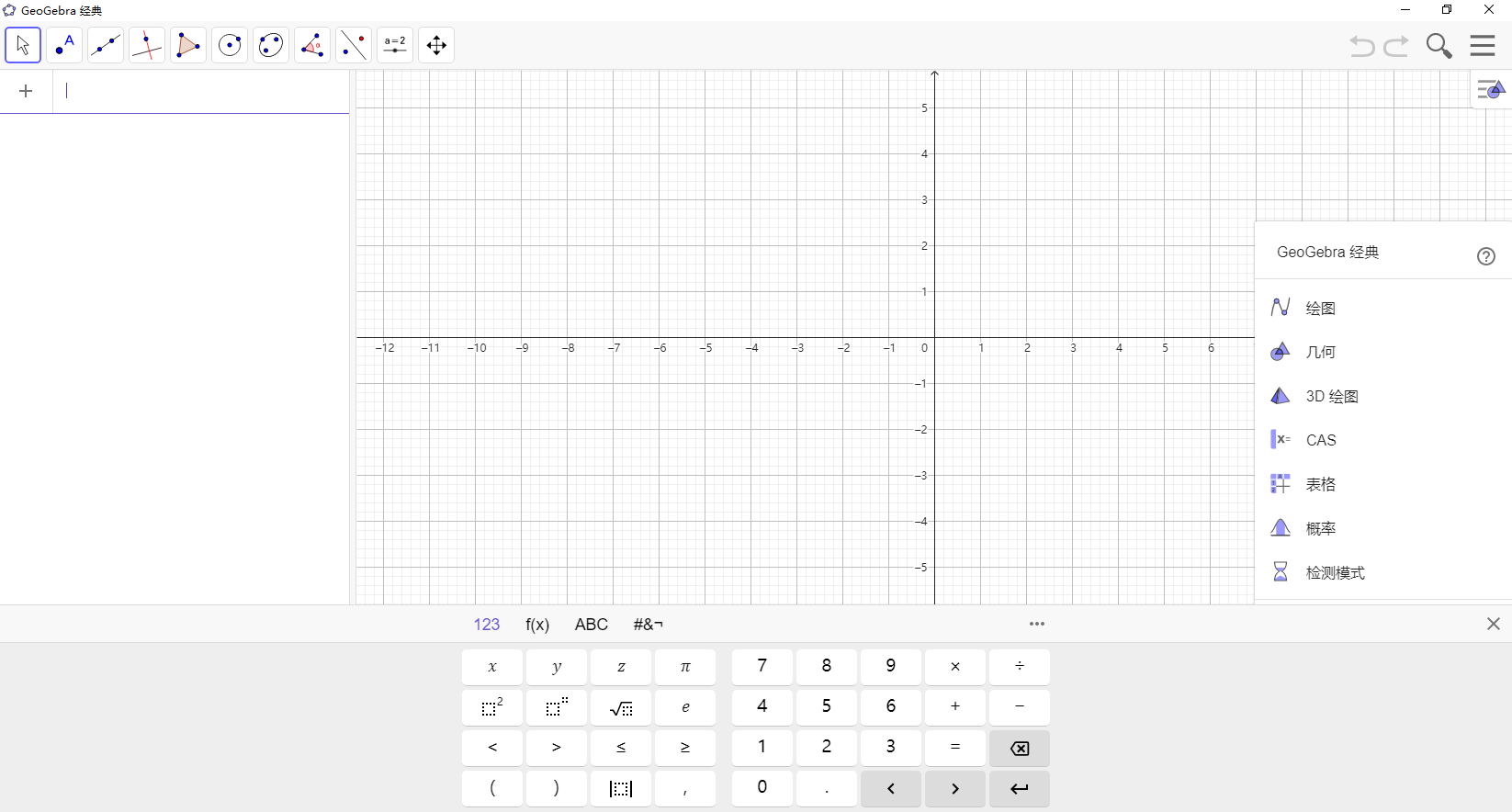The image size is (1512, 812).
Task: Select the Slider tool
Action: click(395, 45)
